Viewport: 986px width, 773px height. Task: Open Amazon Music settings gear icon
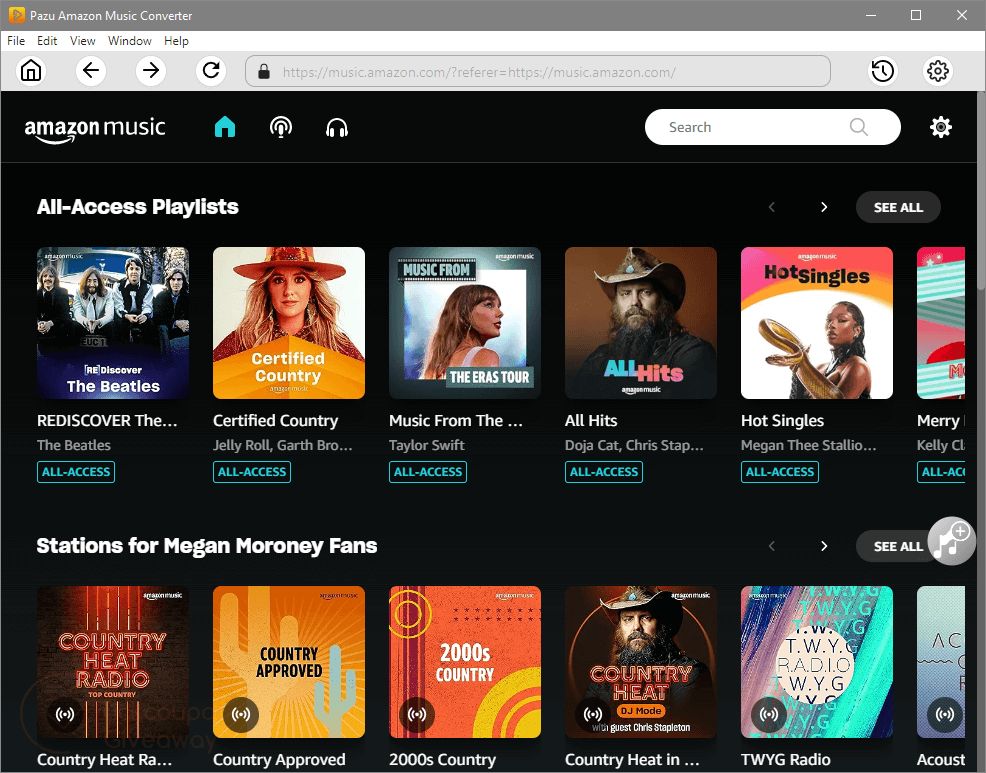tap(940, 127)
